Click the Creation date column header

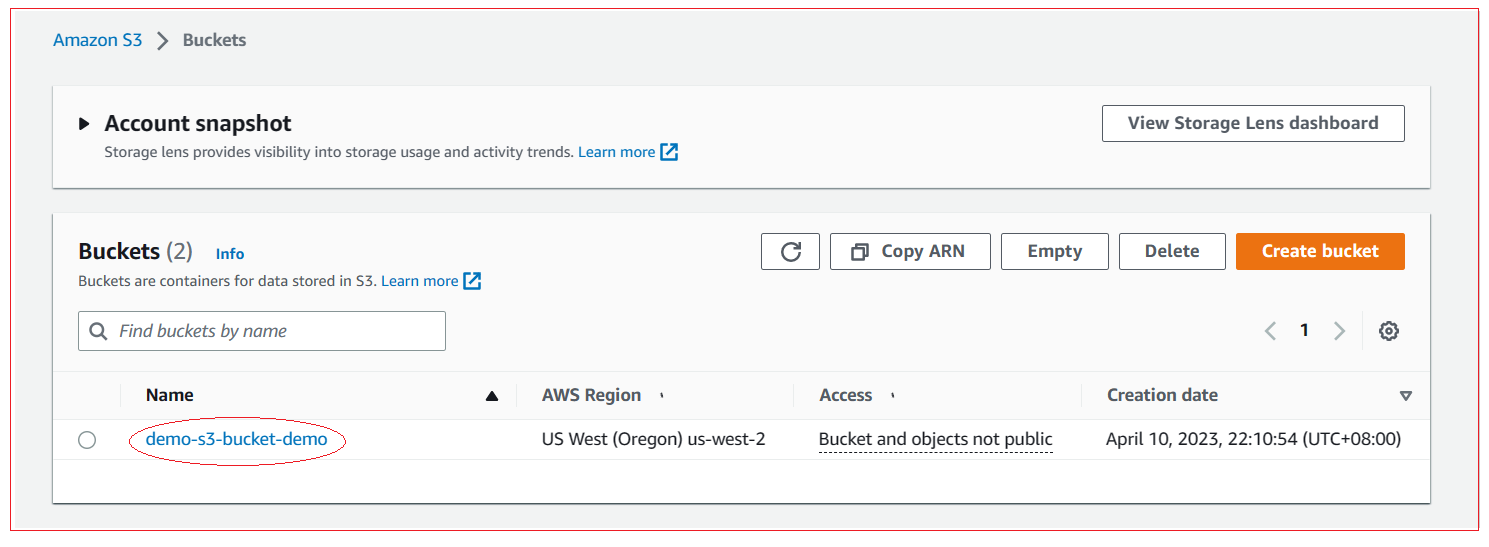click(1162, 395)
